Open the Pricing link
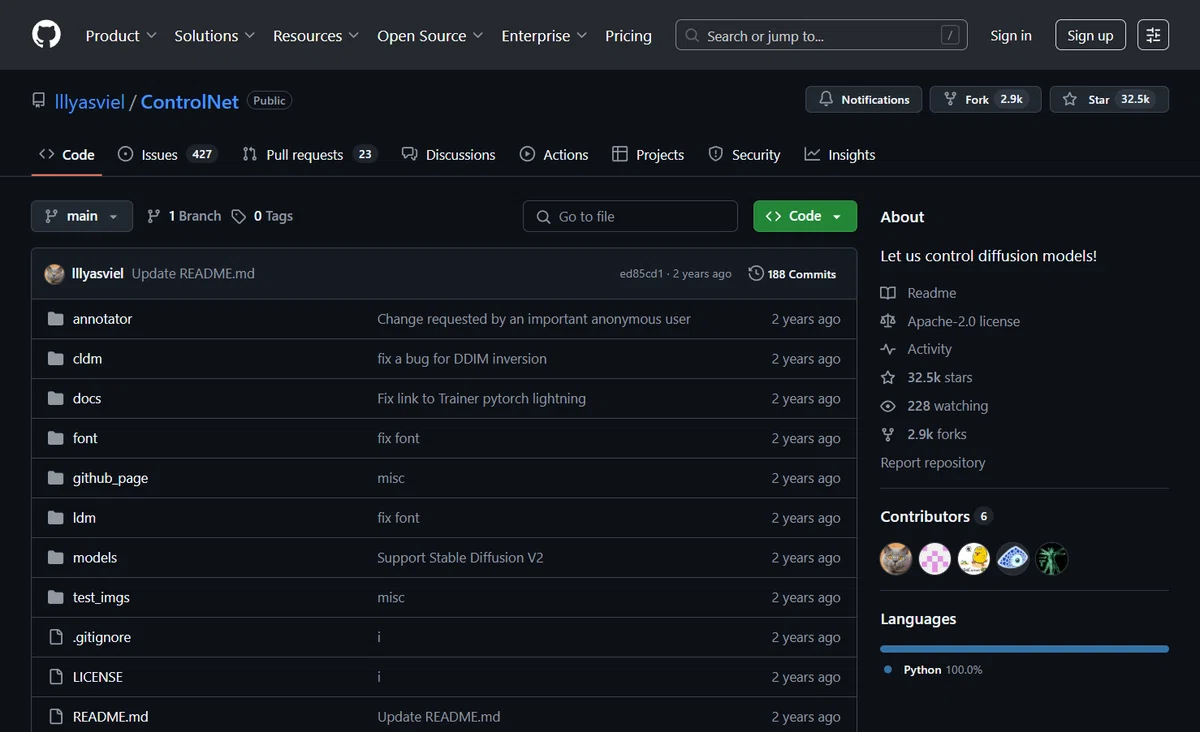Viewport: 1200px width, 732px height. (628, 35)
